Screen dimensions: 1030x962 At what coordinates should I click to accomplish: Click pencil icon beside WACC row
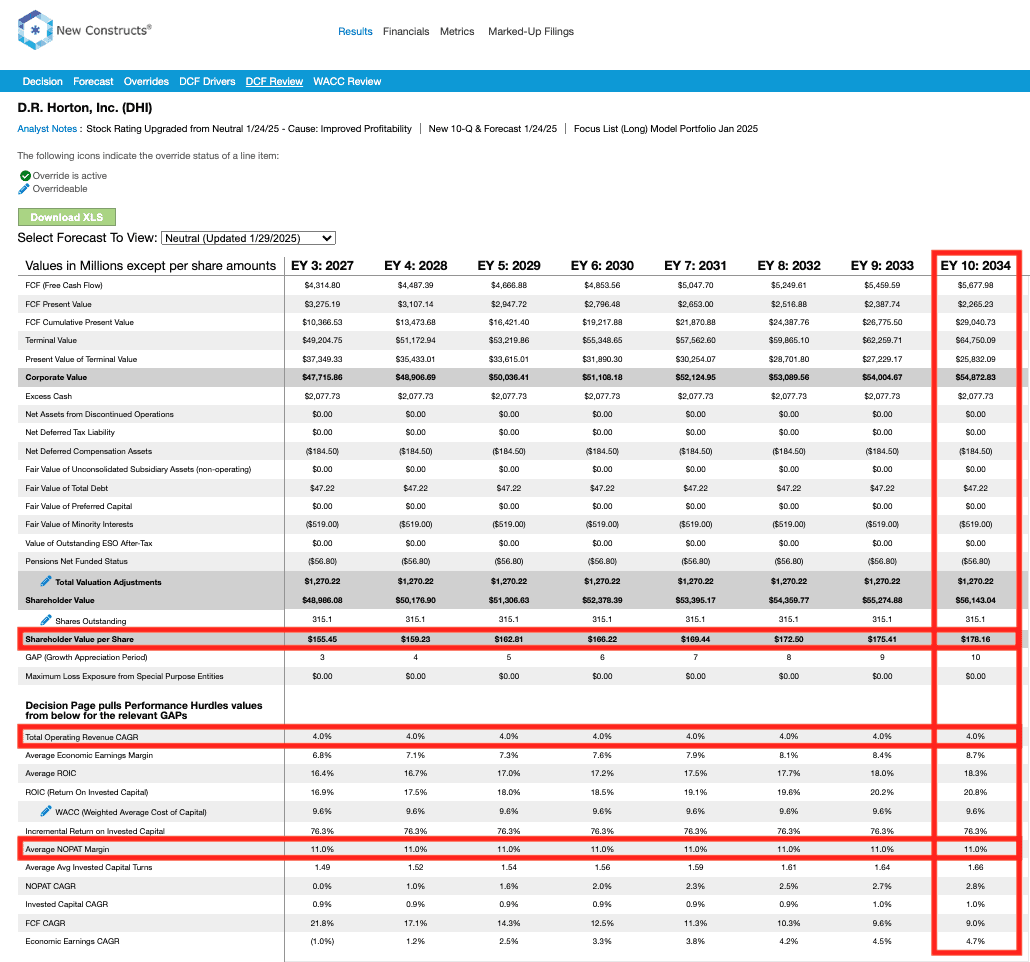pyautogui.click(x=46, y=811)
